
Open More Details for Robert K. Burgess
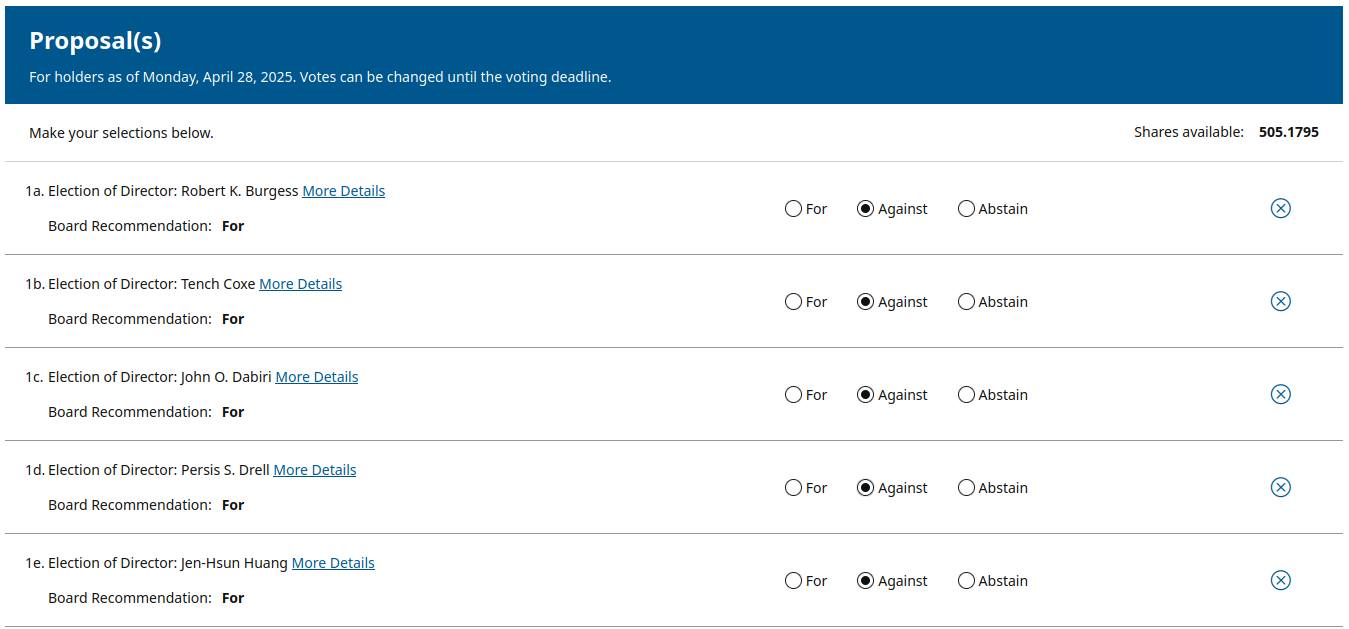point(343,191)
